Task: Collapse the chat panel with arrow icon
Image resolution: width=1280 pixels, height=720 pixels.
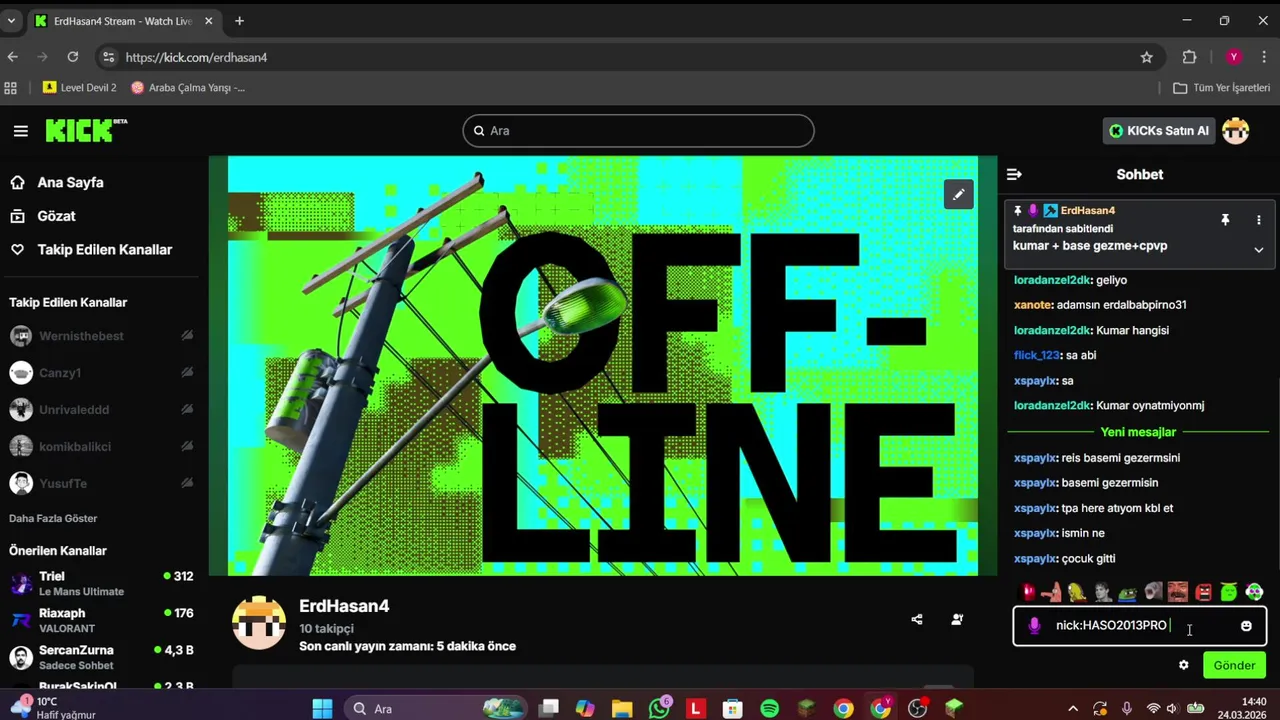Action: pyautogui.click(x=1014, y=174)
